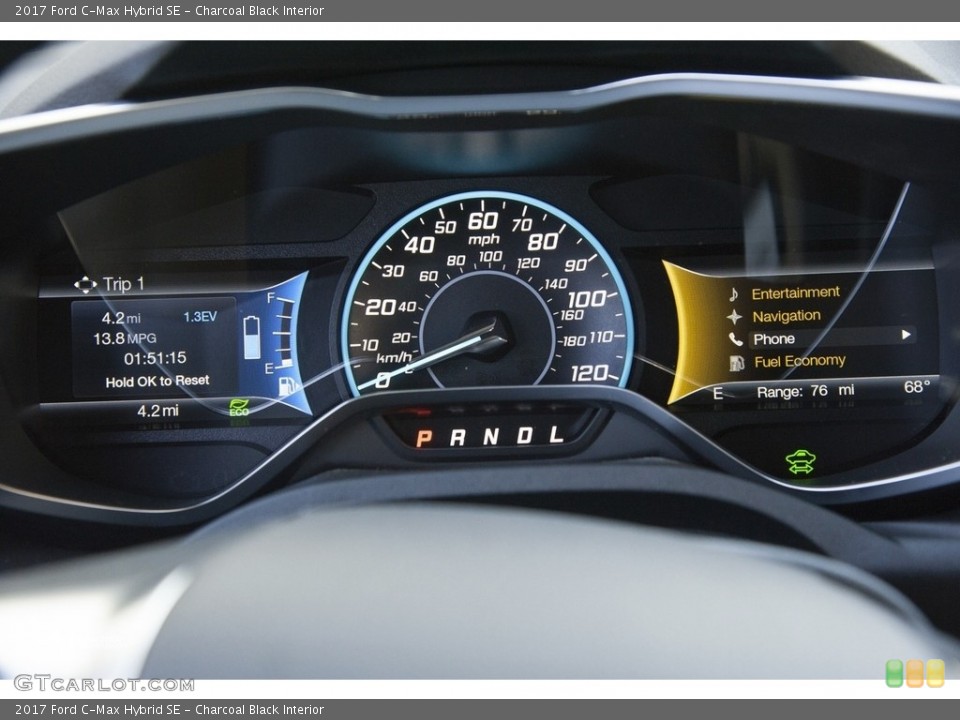Select the Fuel Economy menu entry
This screenshot has width=960, height=720.
800,361
